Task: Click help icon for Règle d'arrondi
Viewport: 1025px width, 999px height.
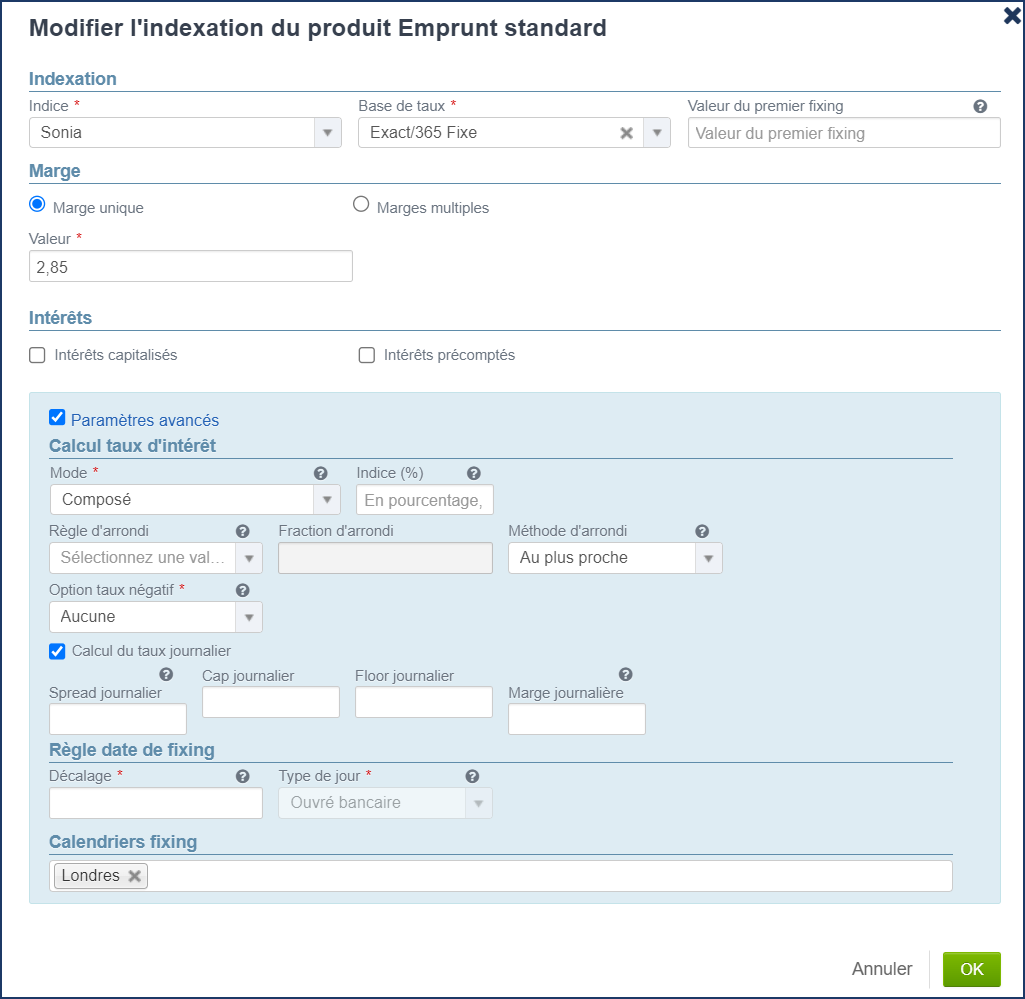Action: [242, 531]
